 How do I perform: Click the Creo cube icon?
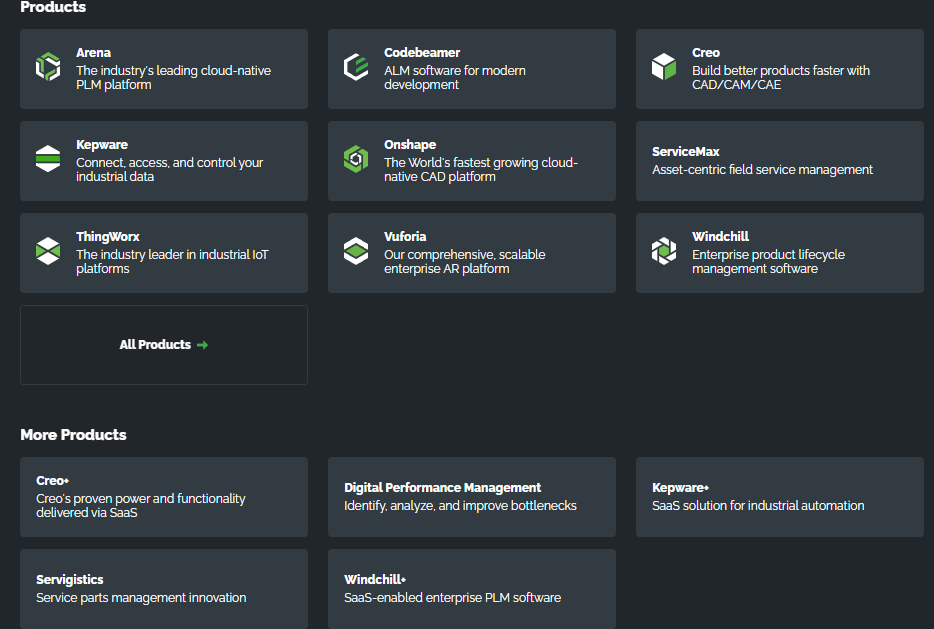[664, 68]
